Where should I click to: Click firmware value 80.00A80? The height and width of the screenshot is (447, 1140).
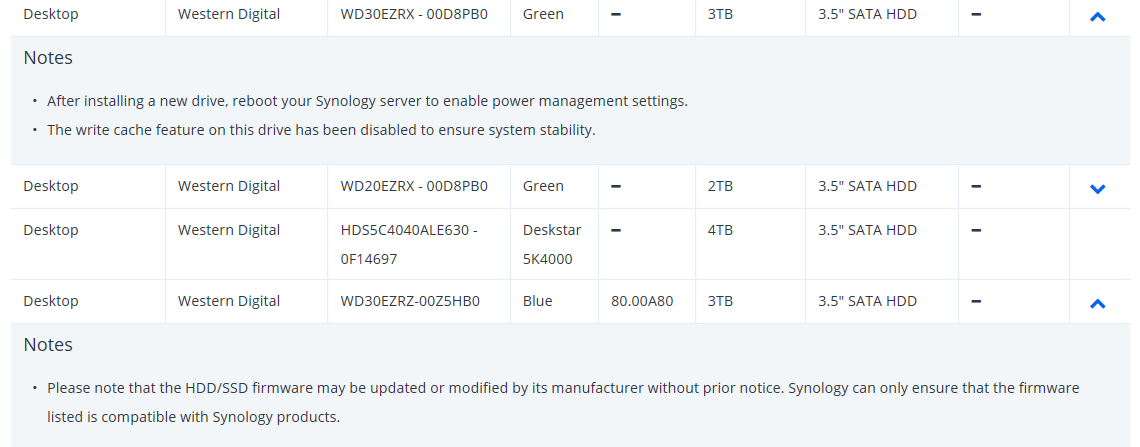pos(642,301)
